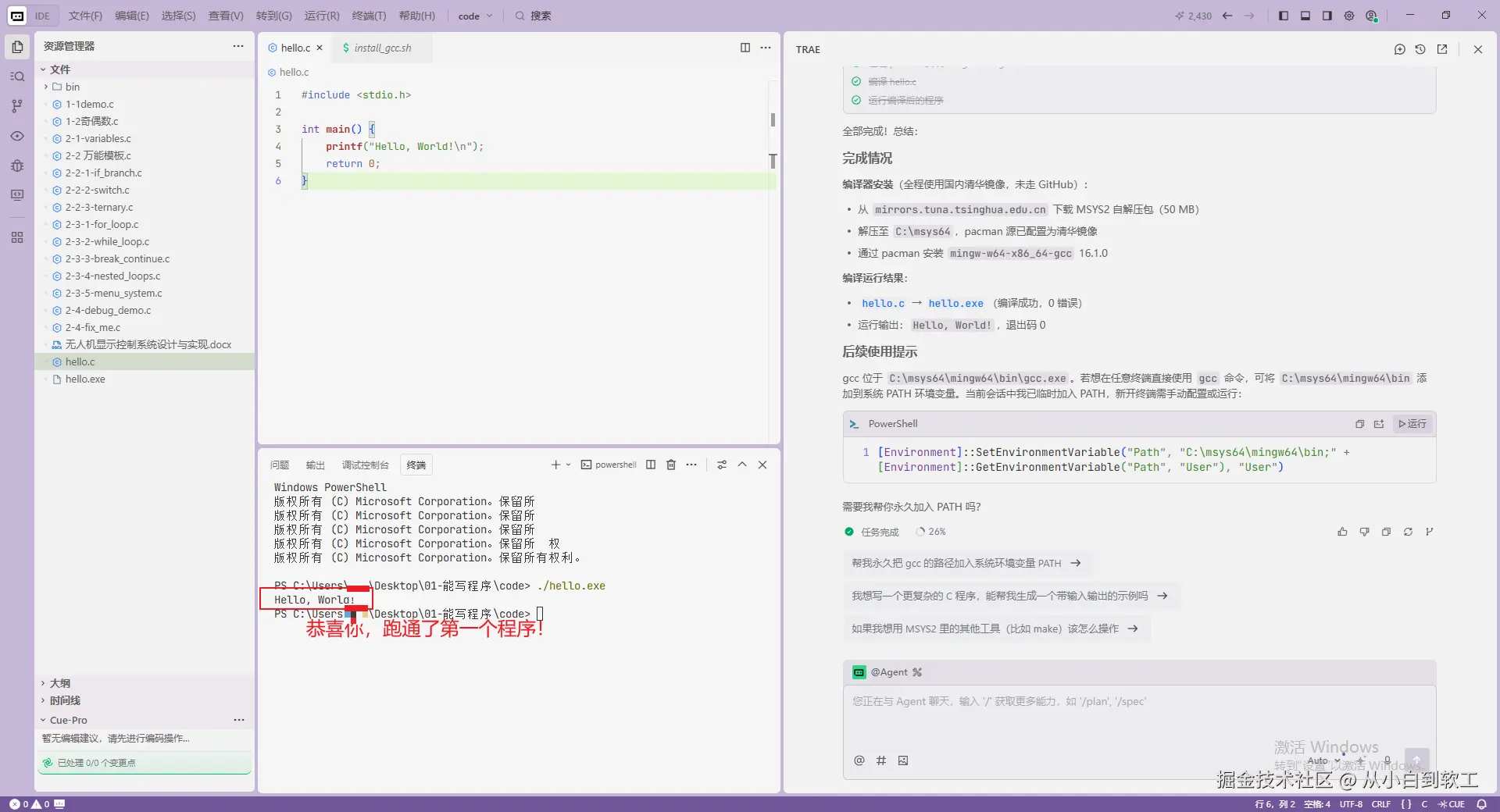Insert @ mention in chat input

[x=859, y=760]
